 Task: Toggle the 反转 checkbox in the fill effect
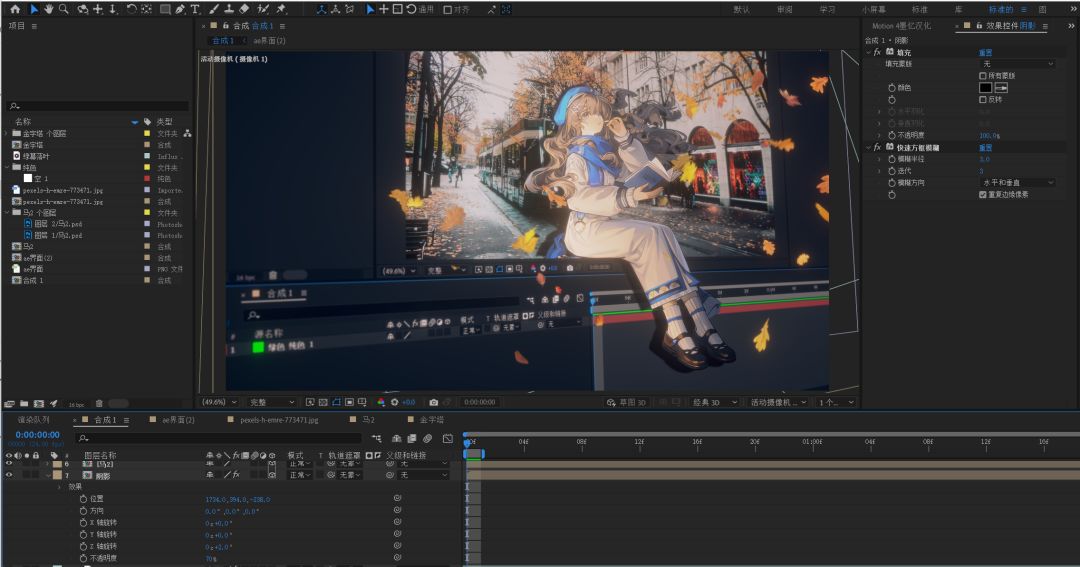pyautogui.click(x=982, y=99)
